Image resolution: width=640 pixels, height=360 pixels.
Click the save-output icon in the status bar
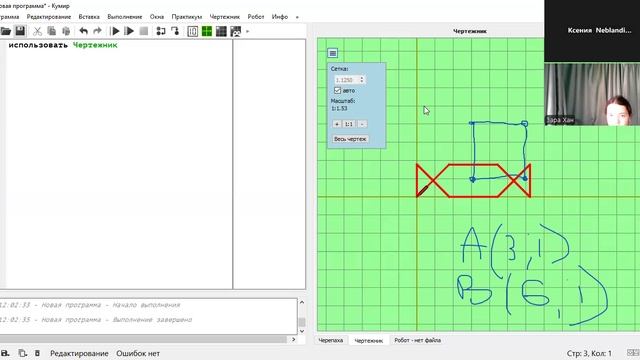coord(4,353)
